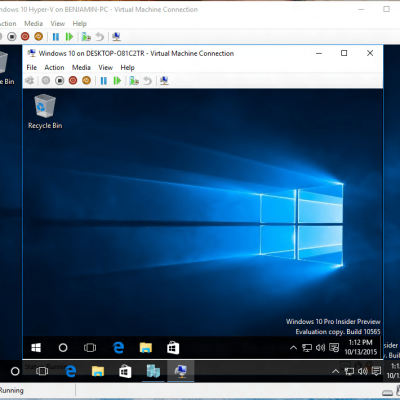Open File menu in DESKTOP-O81C2TR window
The height and width of the screenshot is (400, 400).
pyautogui.click(x=32, y=67)
